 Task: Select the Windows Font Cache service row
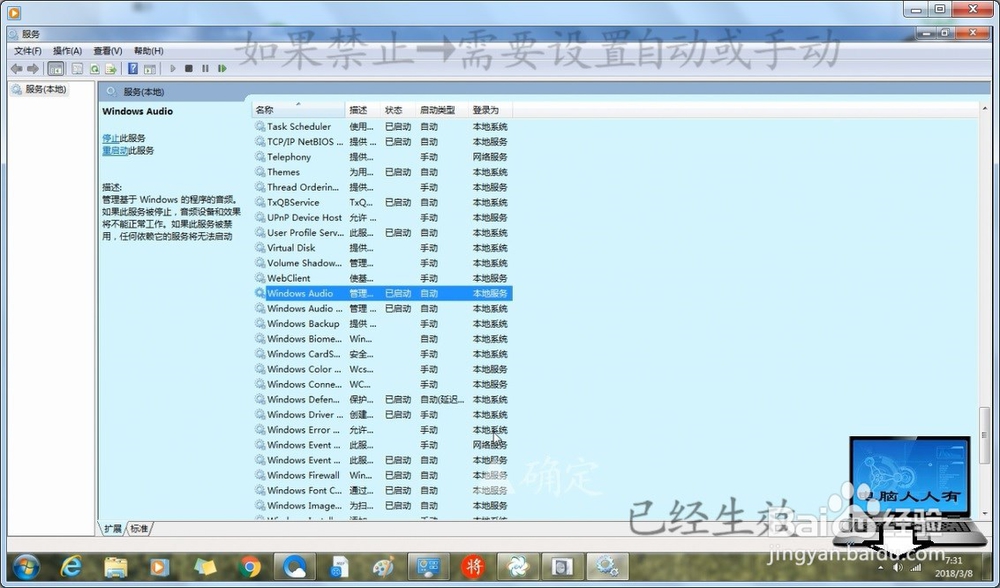click(382, 490)
